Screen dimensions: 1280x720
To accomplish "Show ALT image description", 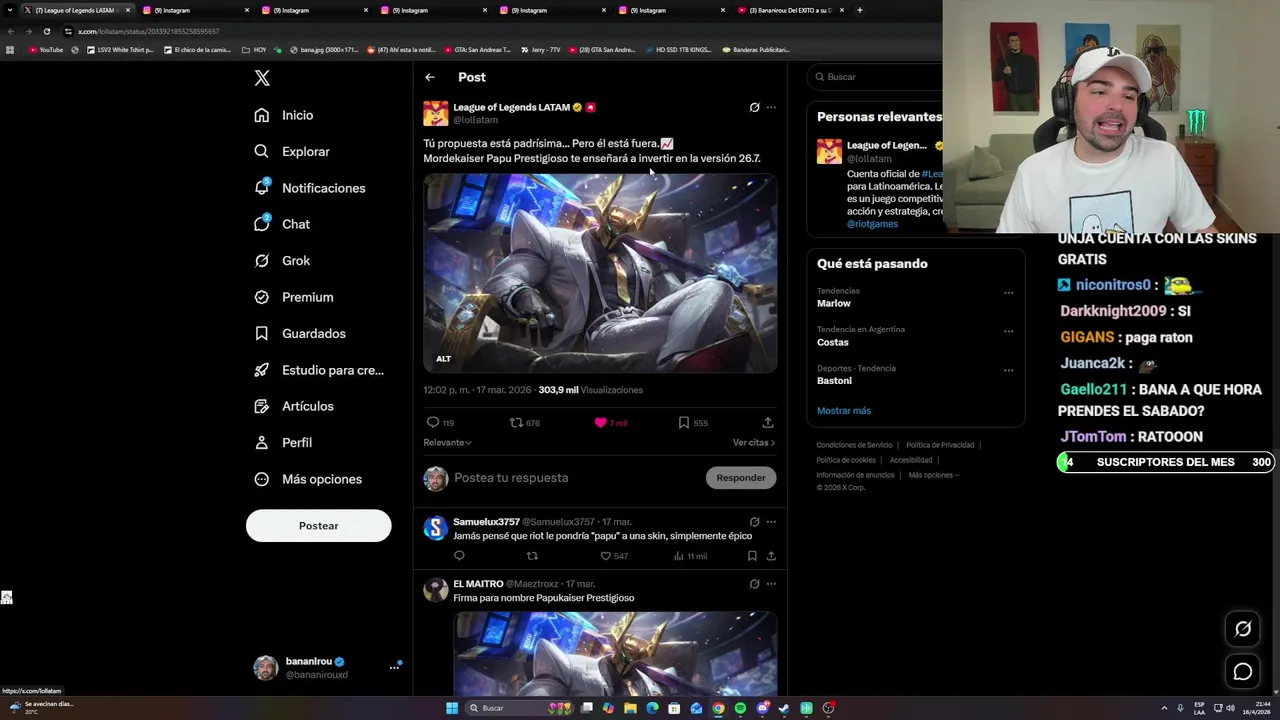I will pyautogui.click(x=443, y=359).
